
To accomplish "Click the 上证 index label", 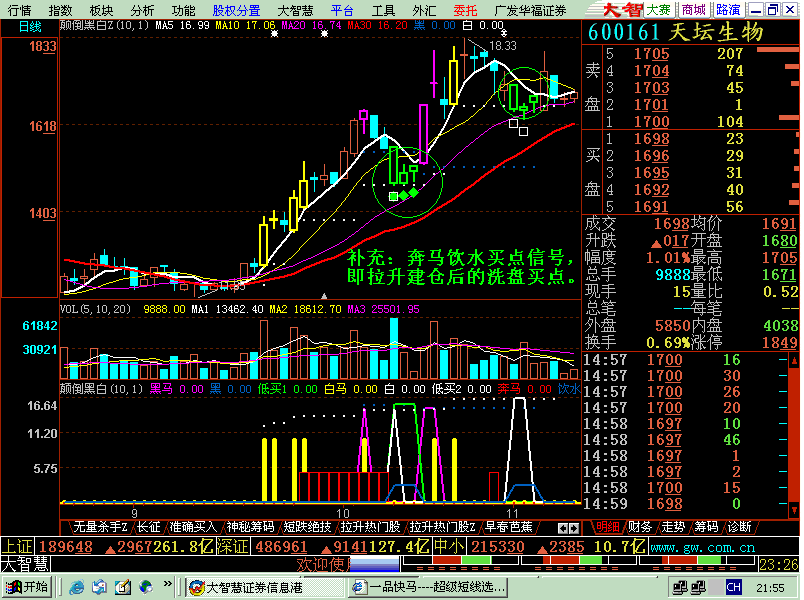I will (x=17, y=546).
